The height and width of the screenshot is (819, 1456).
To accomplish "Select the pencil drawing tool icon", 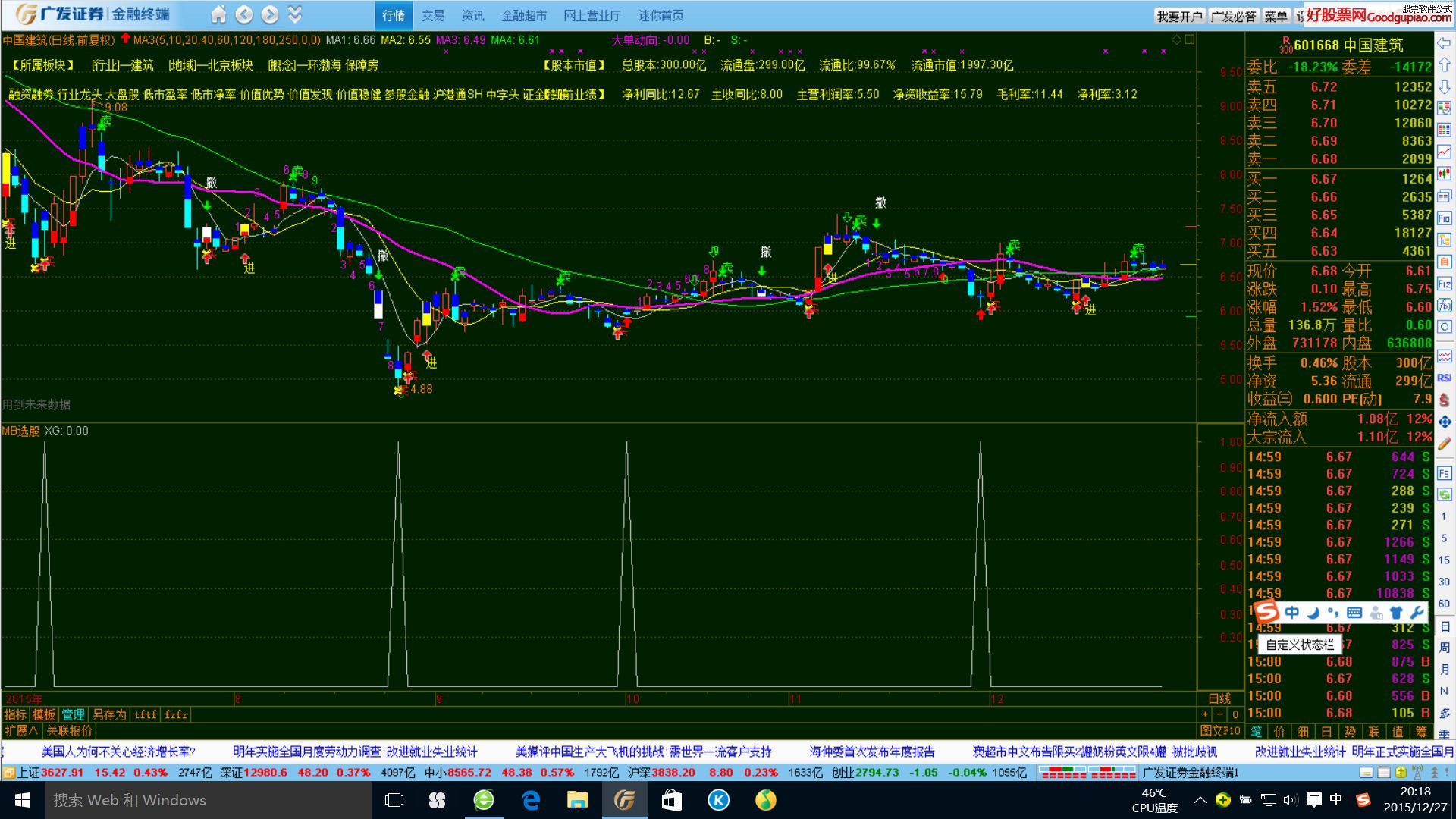I will pos(1444,444).
